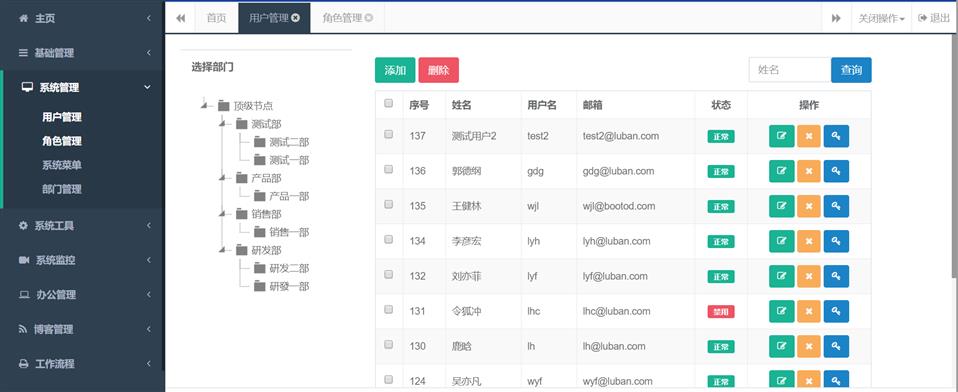Screen dimensions: 958x392
Task: Click the double-left arrow tab scroll icon
Action: click(x=180, y=18)
